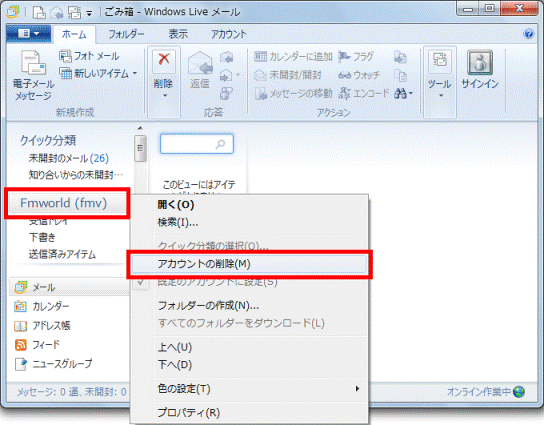Click the reply icon in quick access toolbar
Image resolution: width=544 pixels, height=425 pixels.
tap(57, 13)
